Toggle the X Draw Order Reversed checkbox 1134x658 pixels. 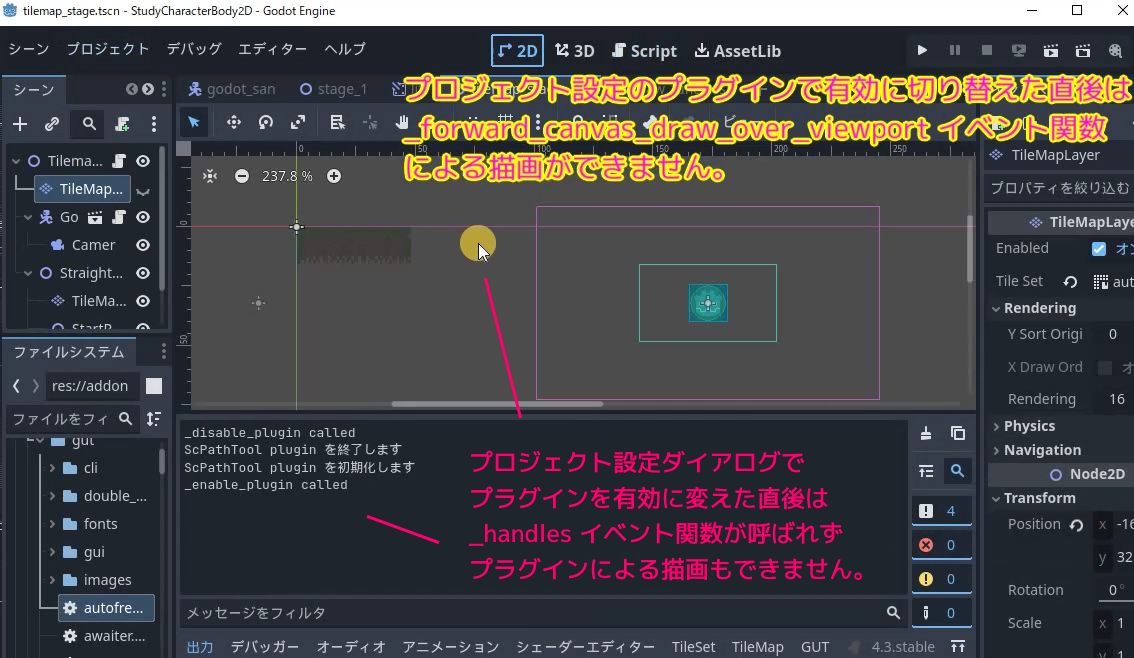(x=1104, y=368)
